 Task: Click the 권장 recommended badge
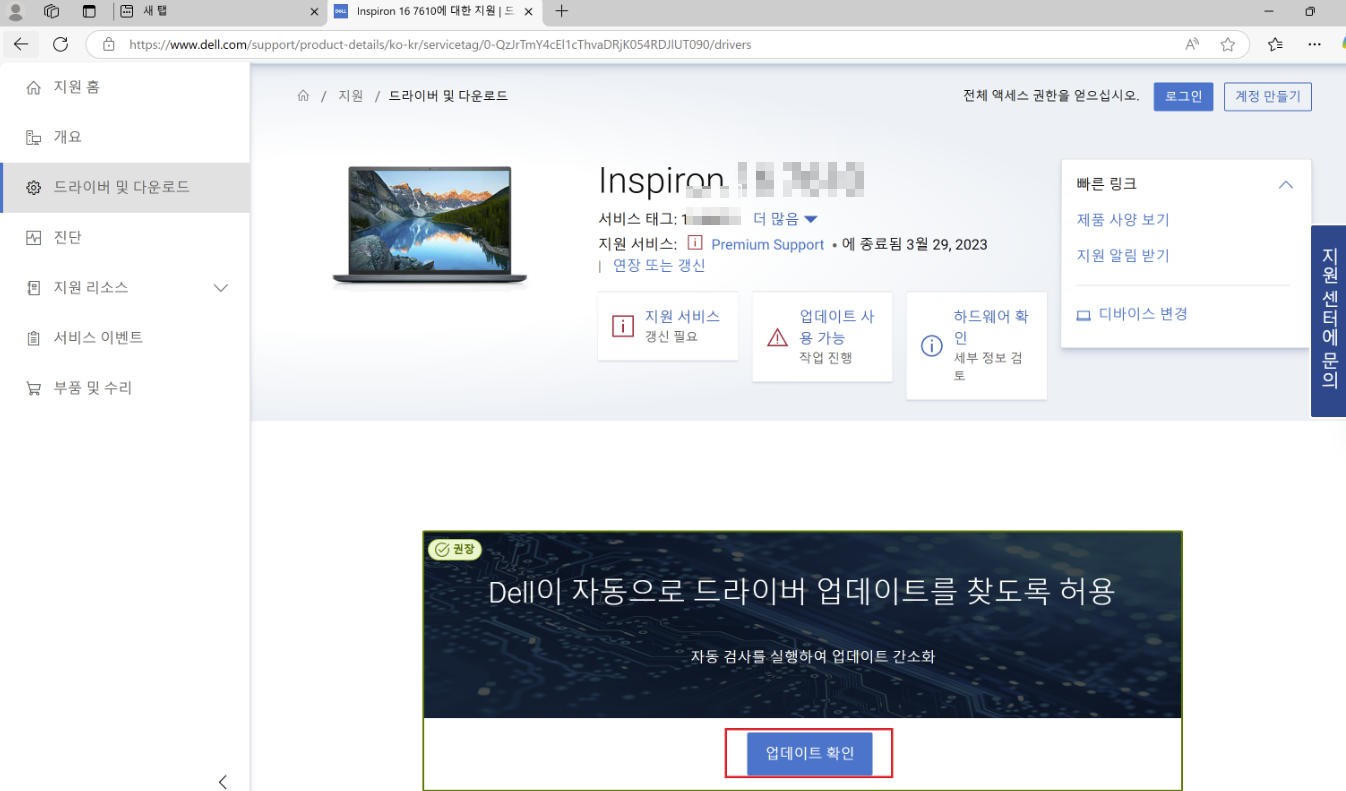coord(455,549)
